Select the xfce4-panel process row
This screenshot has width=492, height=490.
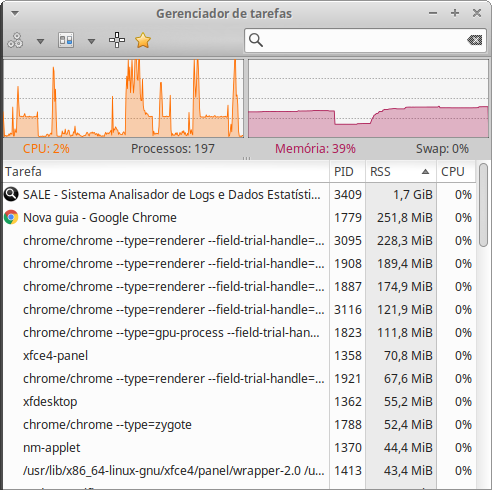239,356
